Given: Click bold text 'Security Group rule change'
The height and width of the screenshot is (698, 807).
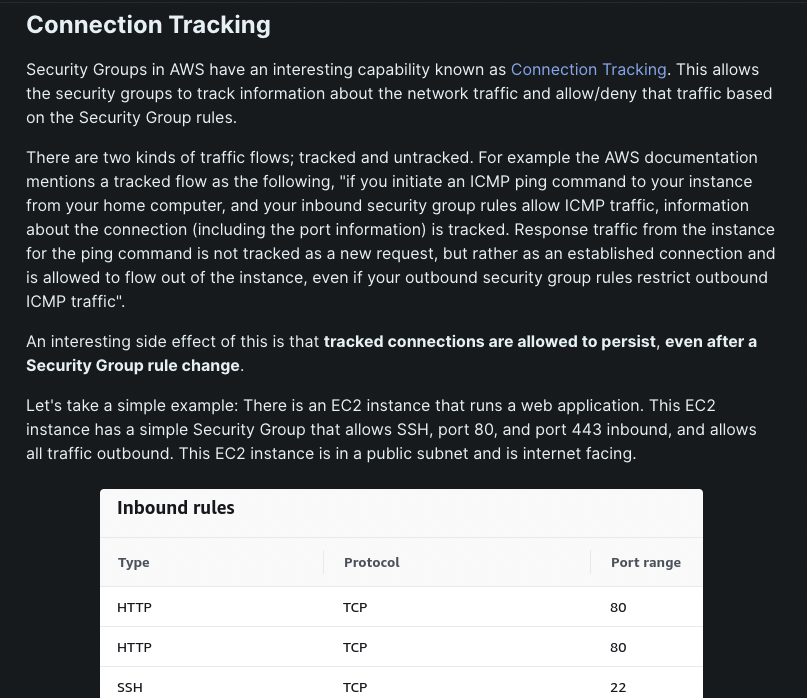Looking at the screenshot, I should click(133, 365).
